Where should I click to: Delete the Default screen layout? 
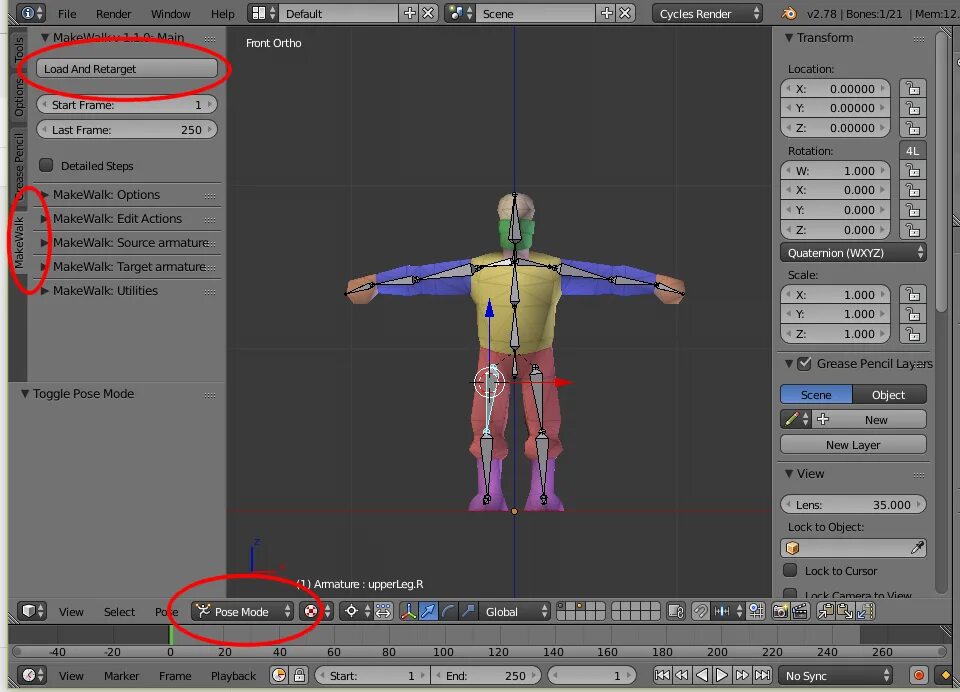pos(429,13)
